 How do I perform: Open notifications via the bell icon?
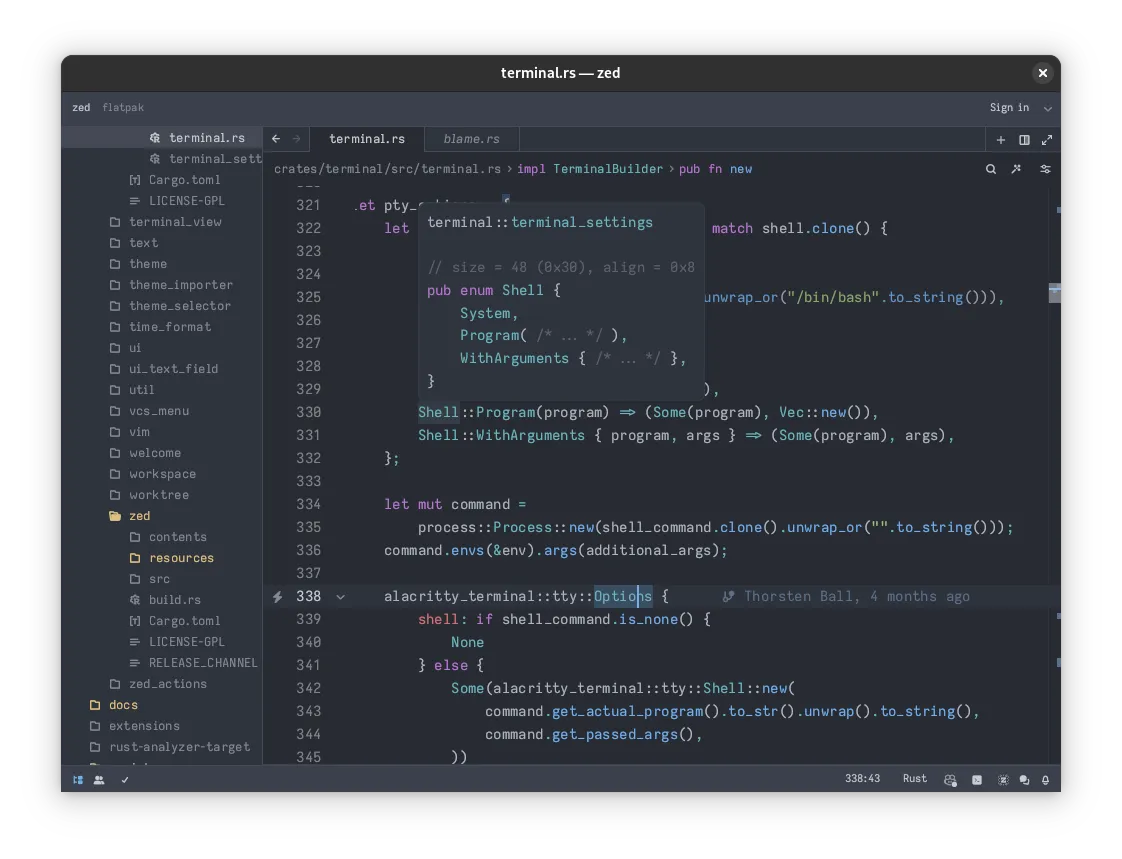point(1044,779)
